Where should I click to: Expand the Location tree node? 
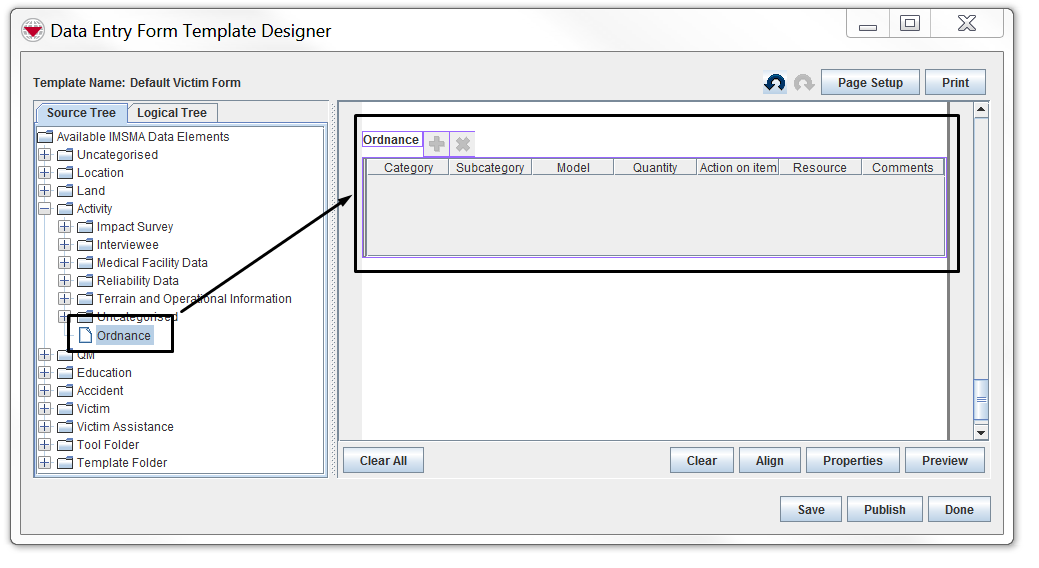tap(44, 173)
